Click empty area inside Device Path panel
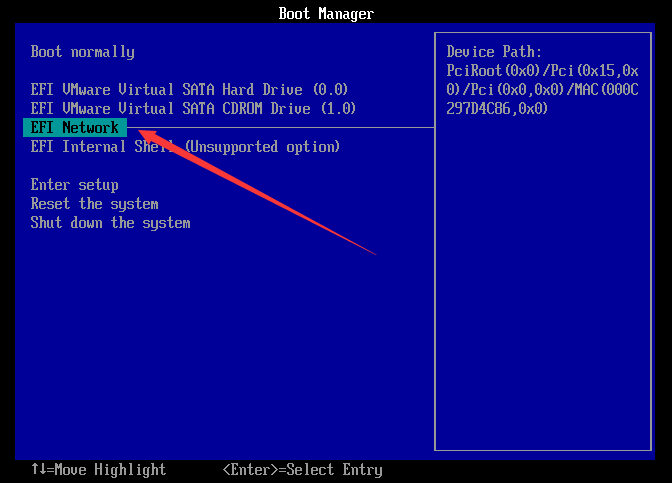The width and height of the screenshot is (672, 483). click(x=541, y=300)
